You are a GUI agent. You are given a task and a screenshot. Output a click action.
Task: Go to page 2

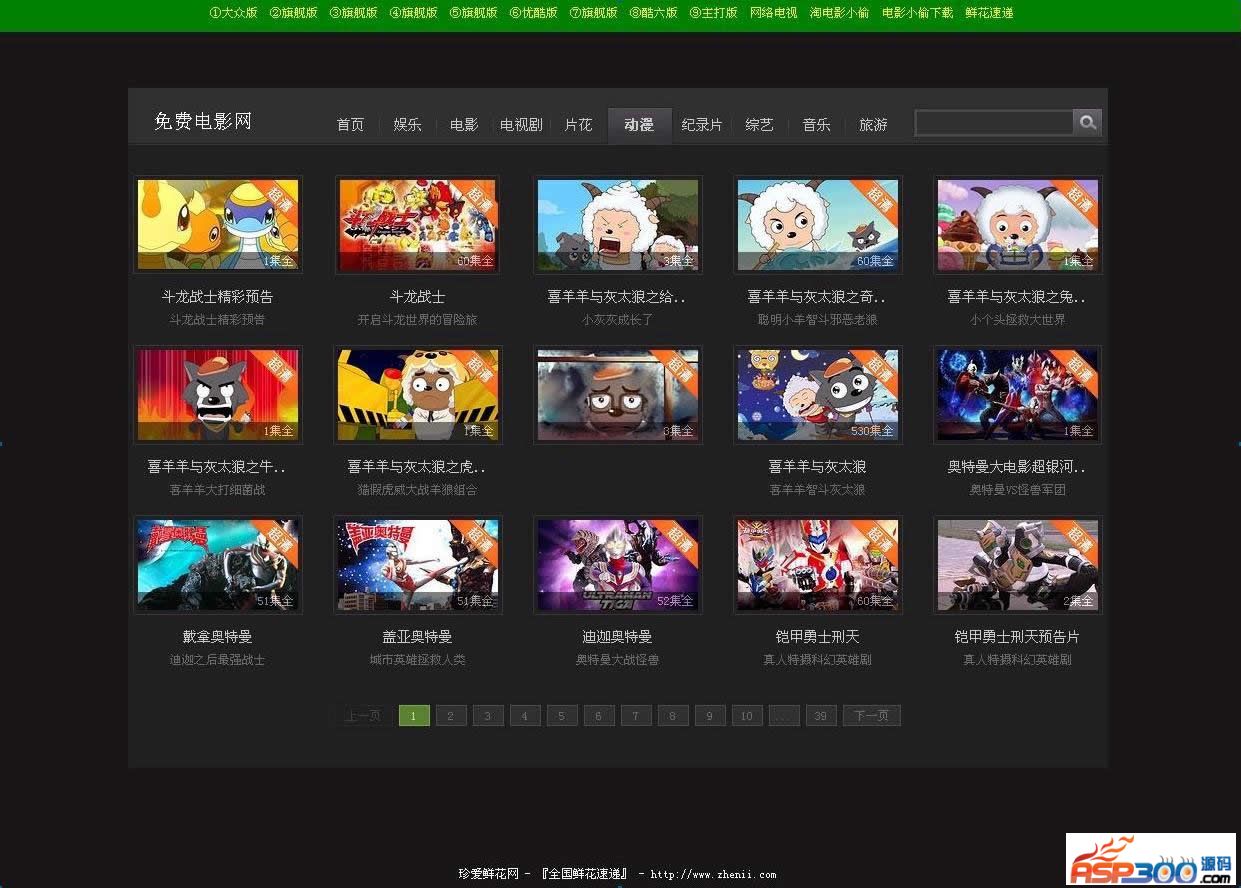(x=451, y=716)
